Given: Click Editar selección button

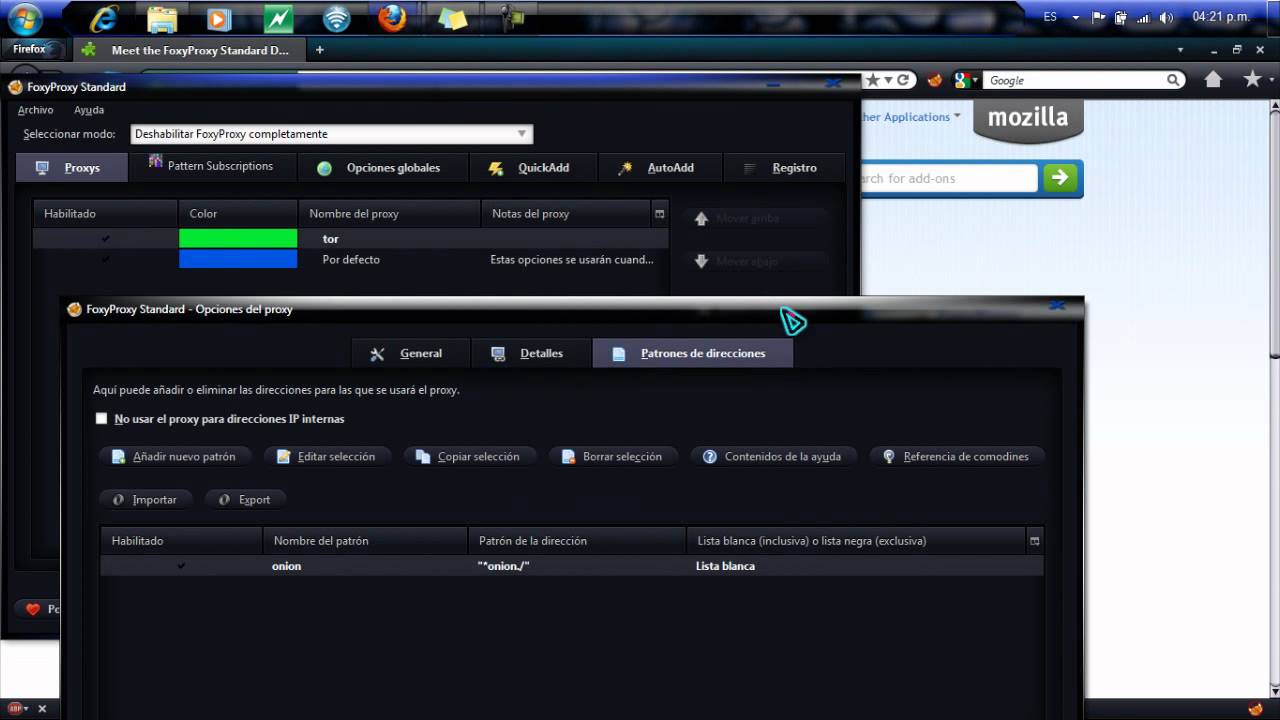Looking at the screenshot, I should tap(328, 456).
